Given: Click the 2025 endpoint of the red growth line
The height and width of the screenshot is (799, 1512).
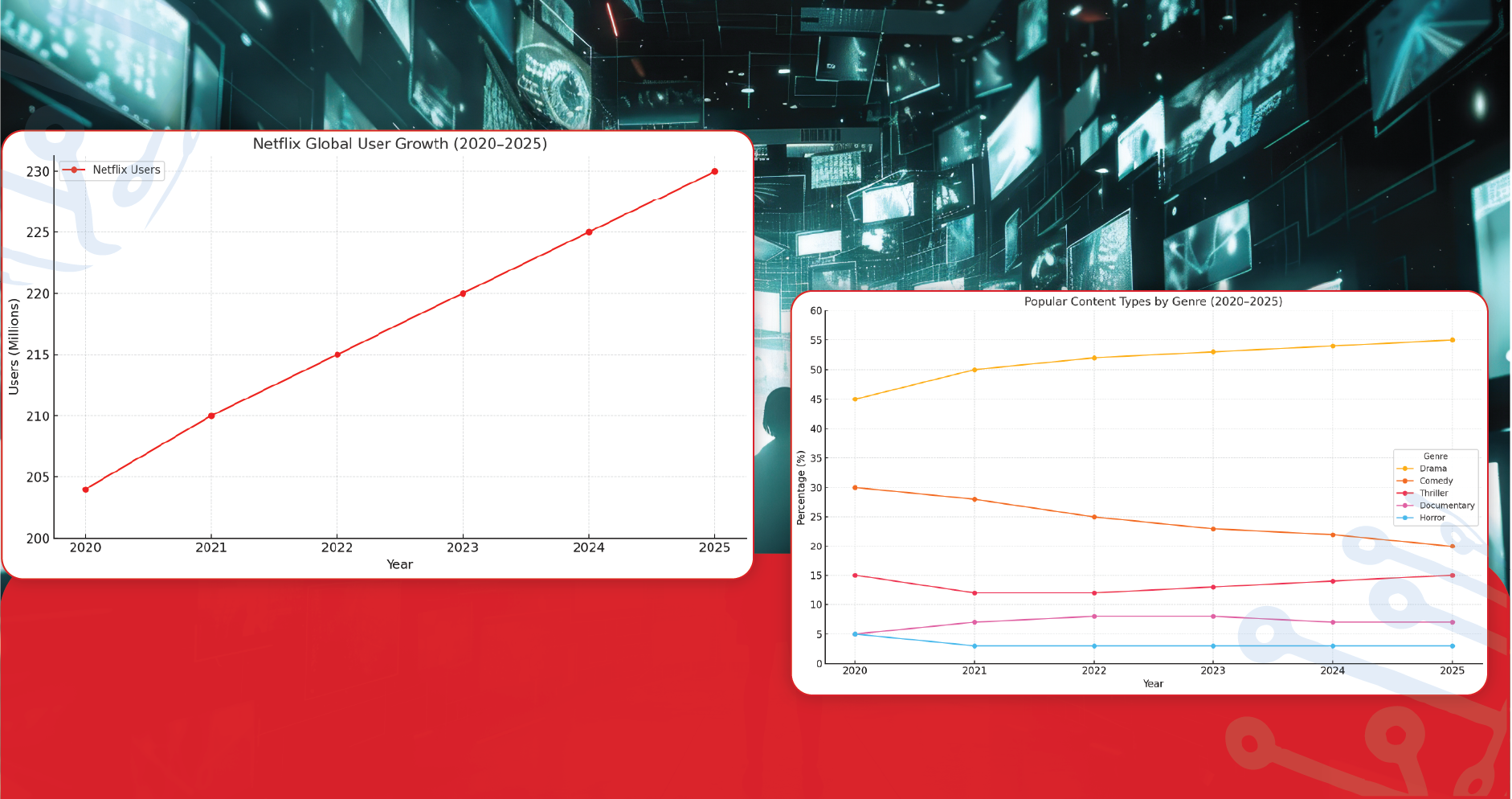Looking at the screenshot, I should 714,170.
